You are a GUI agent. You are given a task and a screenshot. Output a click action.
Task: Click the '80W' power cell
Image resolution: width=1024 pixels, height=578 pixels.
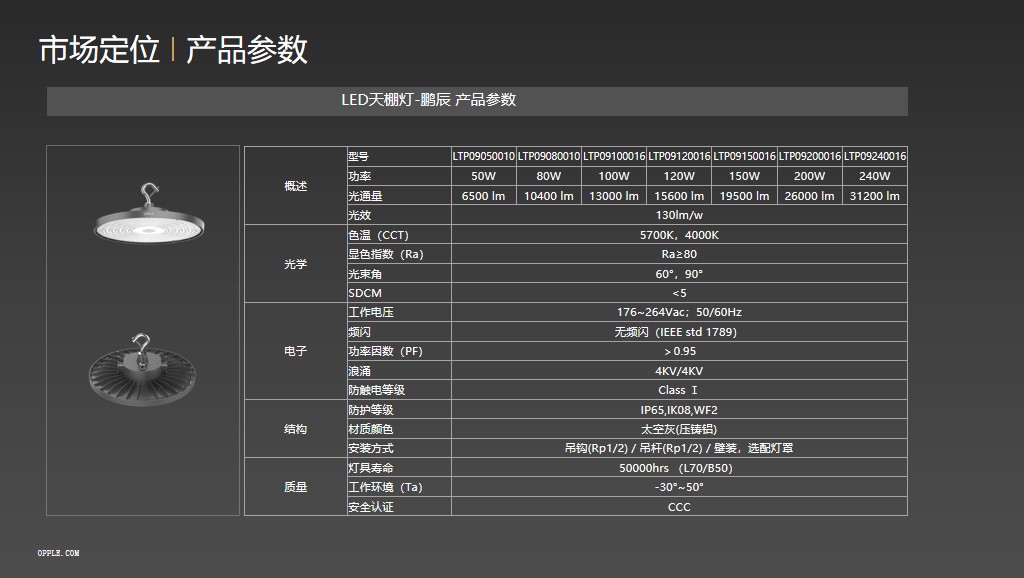tap(549, 176)
